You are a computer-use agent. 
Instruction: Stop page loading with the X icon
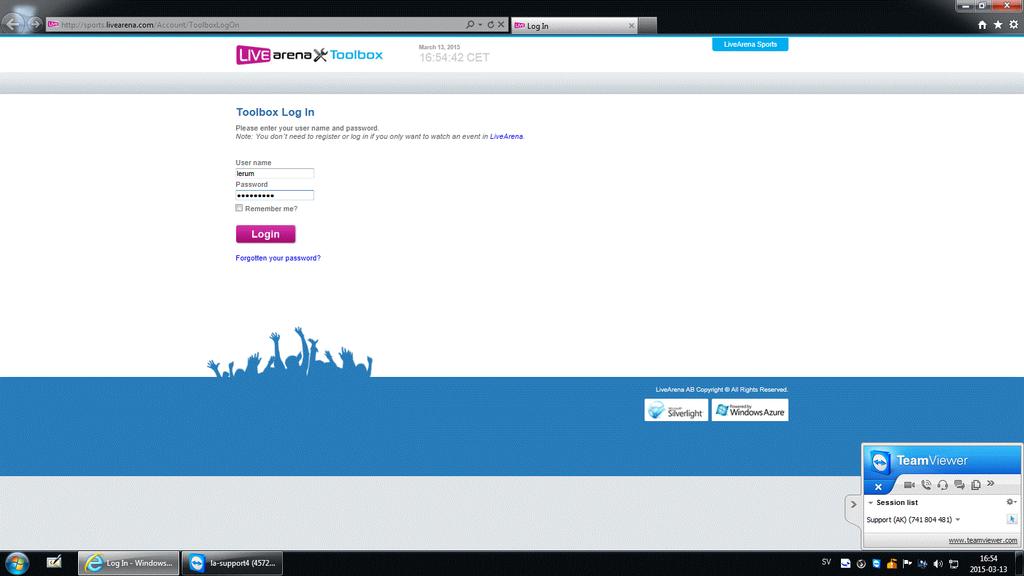(501, 25)
